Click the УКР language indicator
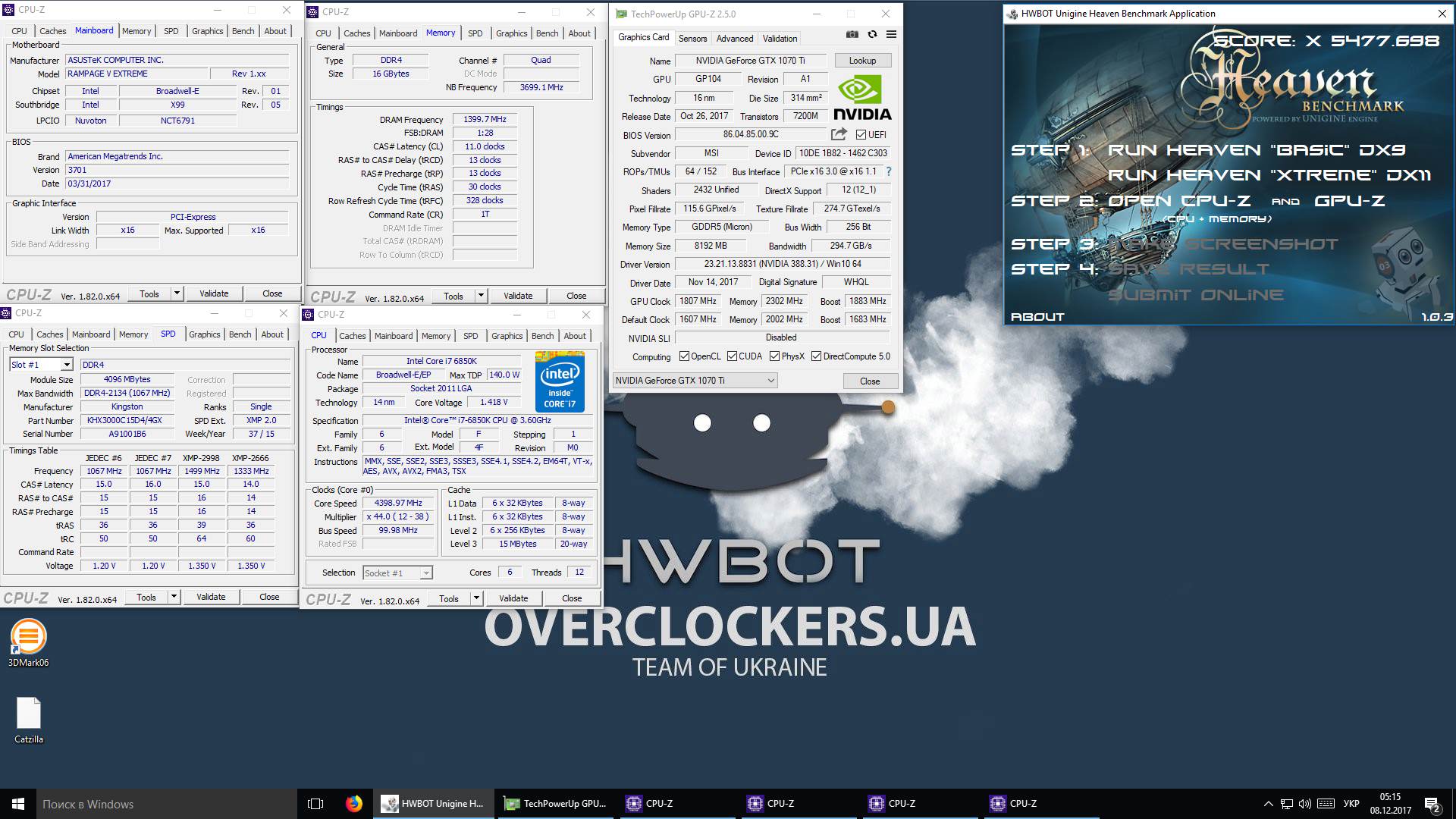Screen dimensions: 1456x819 pyautogui.click(x=1351, y=804)
